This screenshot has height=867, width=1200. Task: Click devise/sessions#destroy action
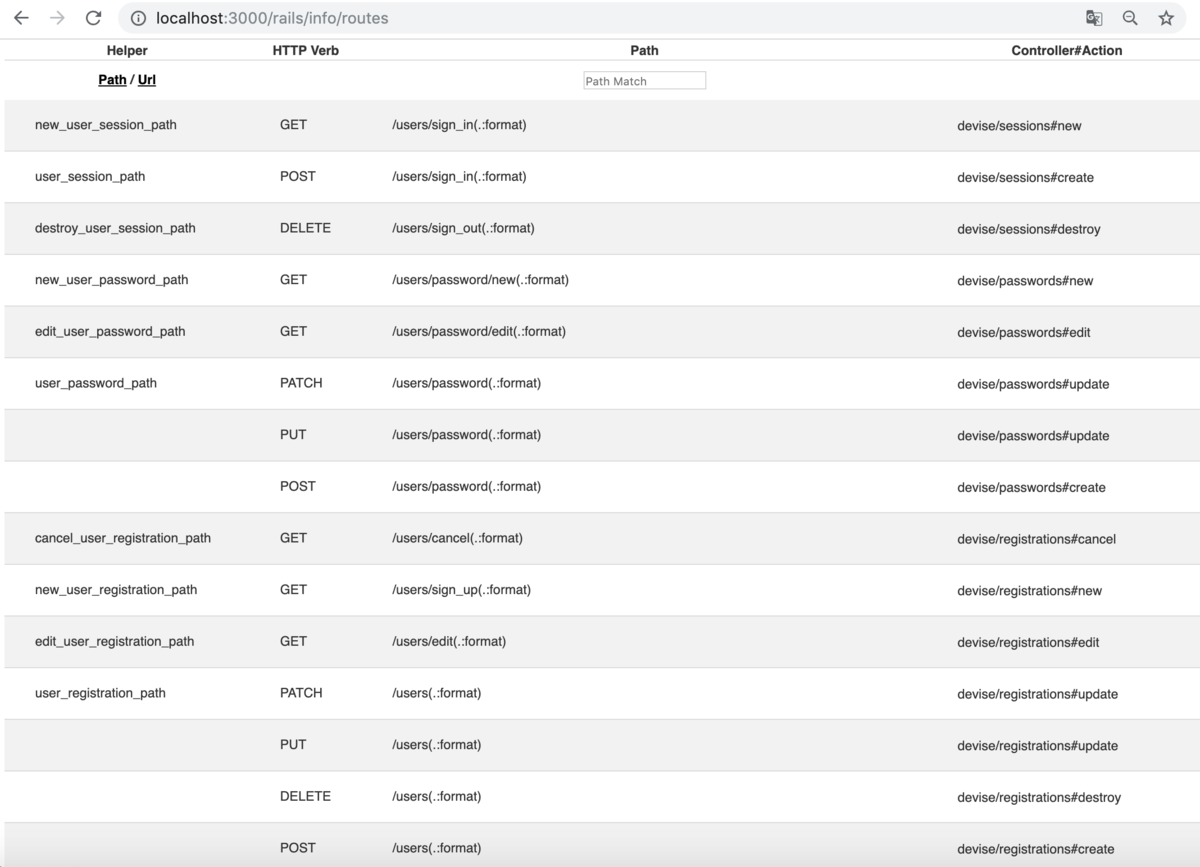1029,230
